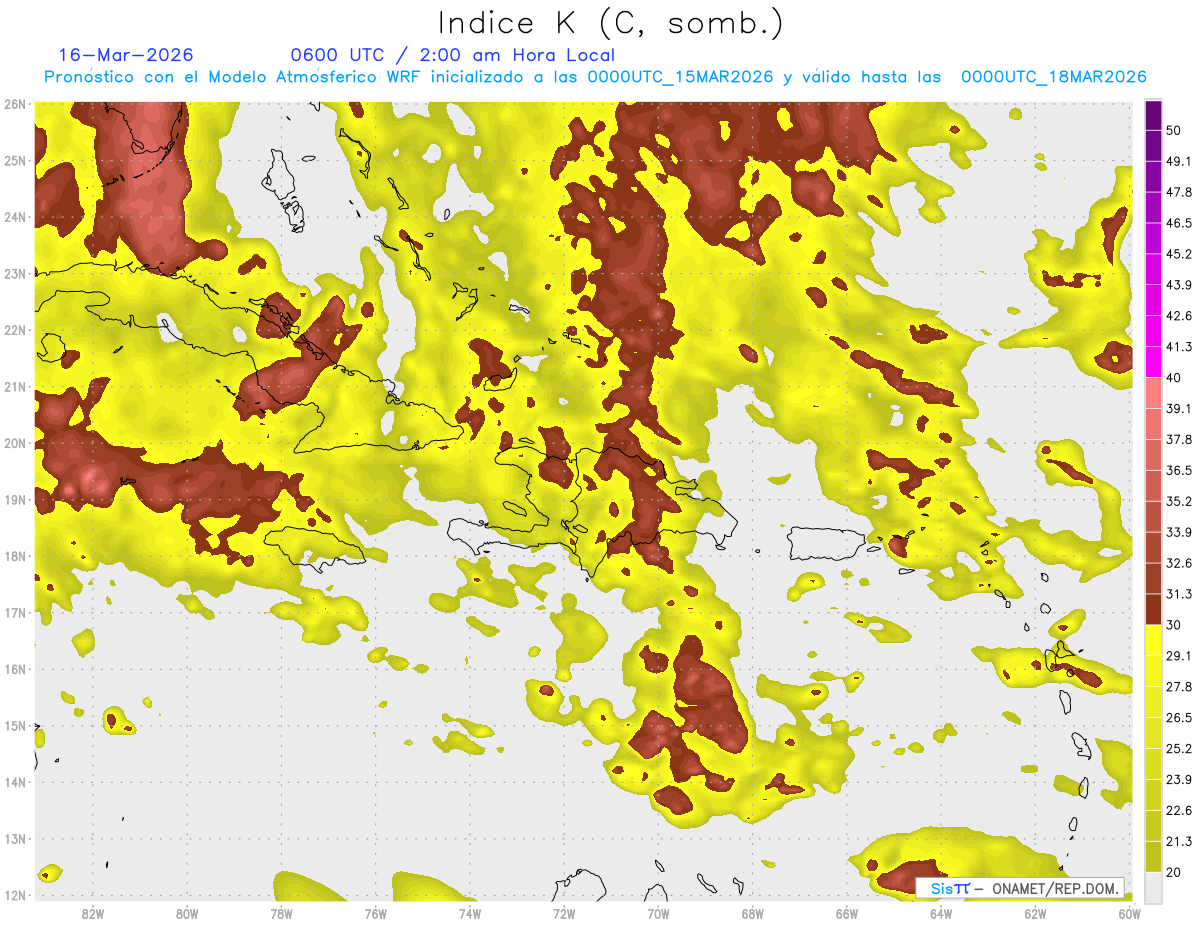Click the latitude label '12N'

pyautogui.click(x=15, y=895)
